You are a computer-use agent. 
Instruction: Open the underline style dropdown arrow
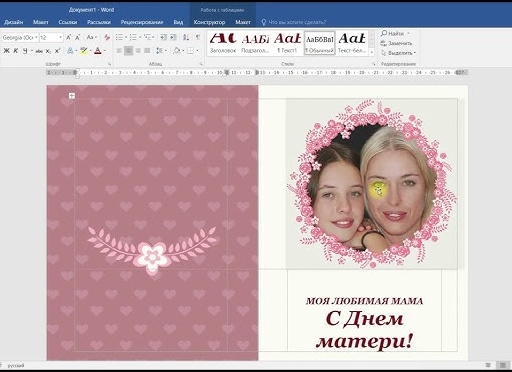pos(32,51)
